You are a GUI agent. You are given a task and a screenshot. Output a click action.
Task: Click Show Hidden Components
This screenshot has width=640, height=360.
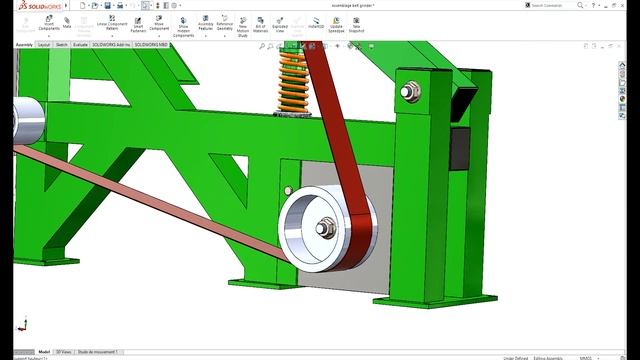tap(183, 27)
